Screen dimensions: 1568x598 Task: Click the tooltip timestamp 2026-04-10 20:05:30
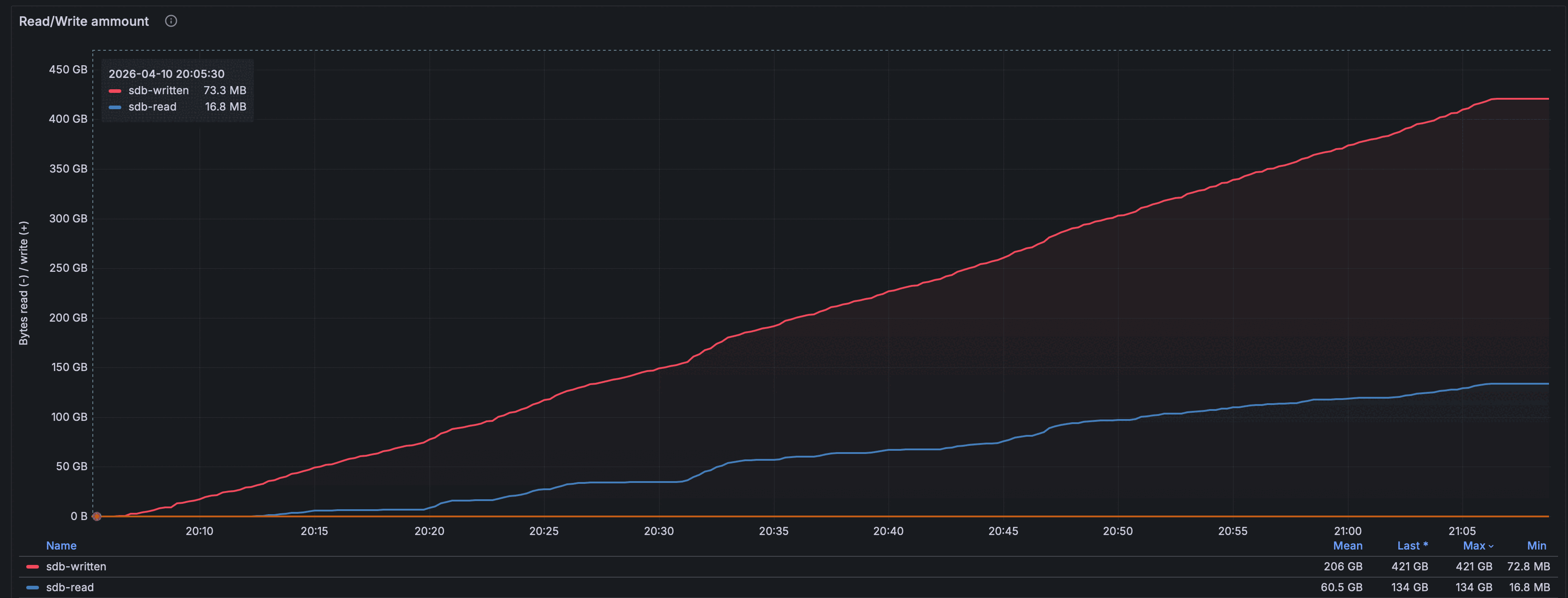(x=166, y=74)
